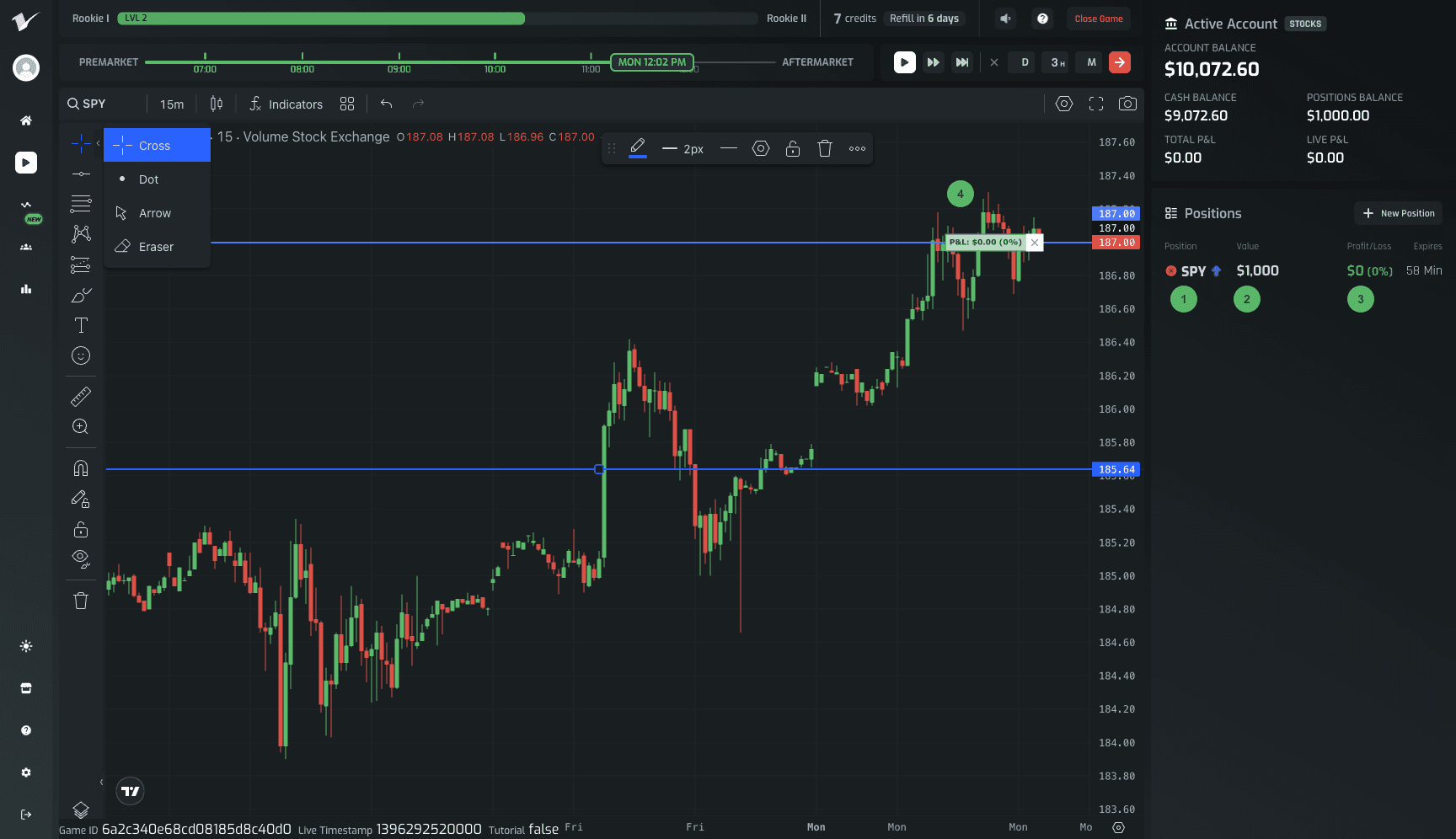Lock the selected line in floating toolbar
This screenshot has height=839, width=1456.
[x=793, y=149]
